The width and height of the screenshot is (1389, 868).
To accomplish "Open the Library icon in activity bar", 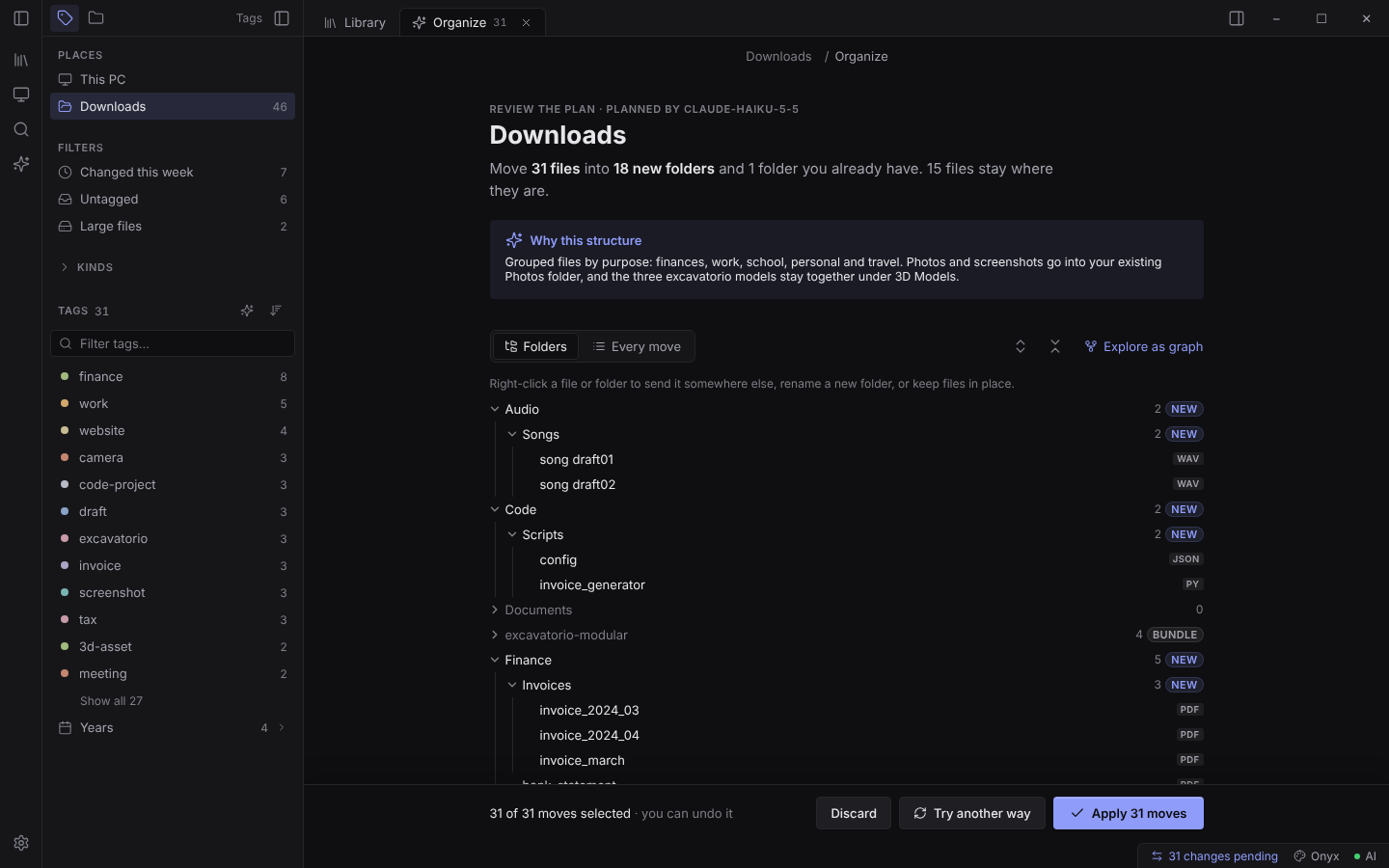I will [21, 60].
